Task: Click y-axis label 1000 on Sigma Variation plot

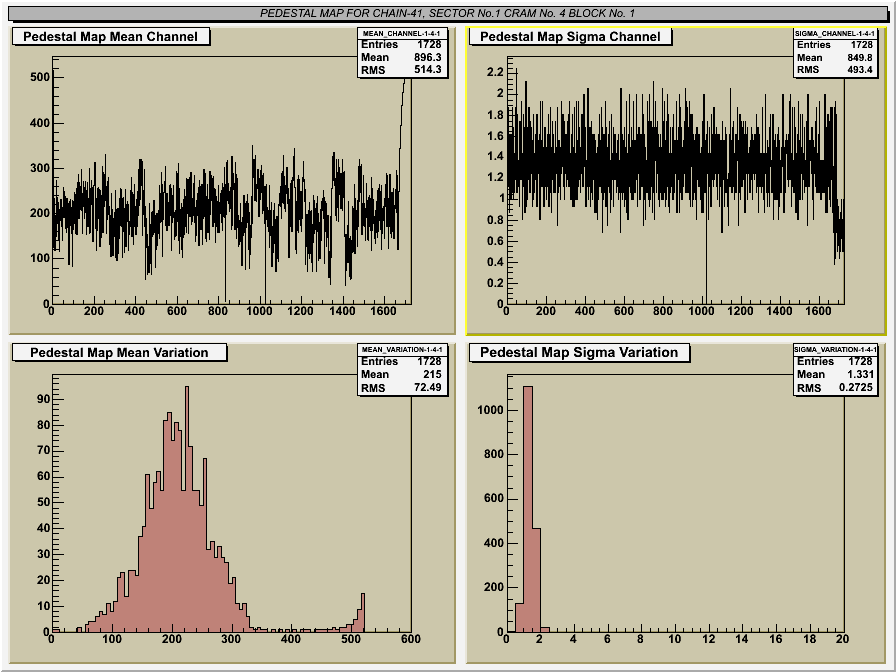Action: point(491,410)
